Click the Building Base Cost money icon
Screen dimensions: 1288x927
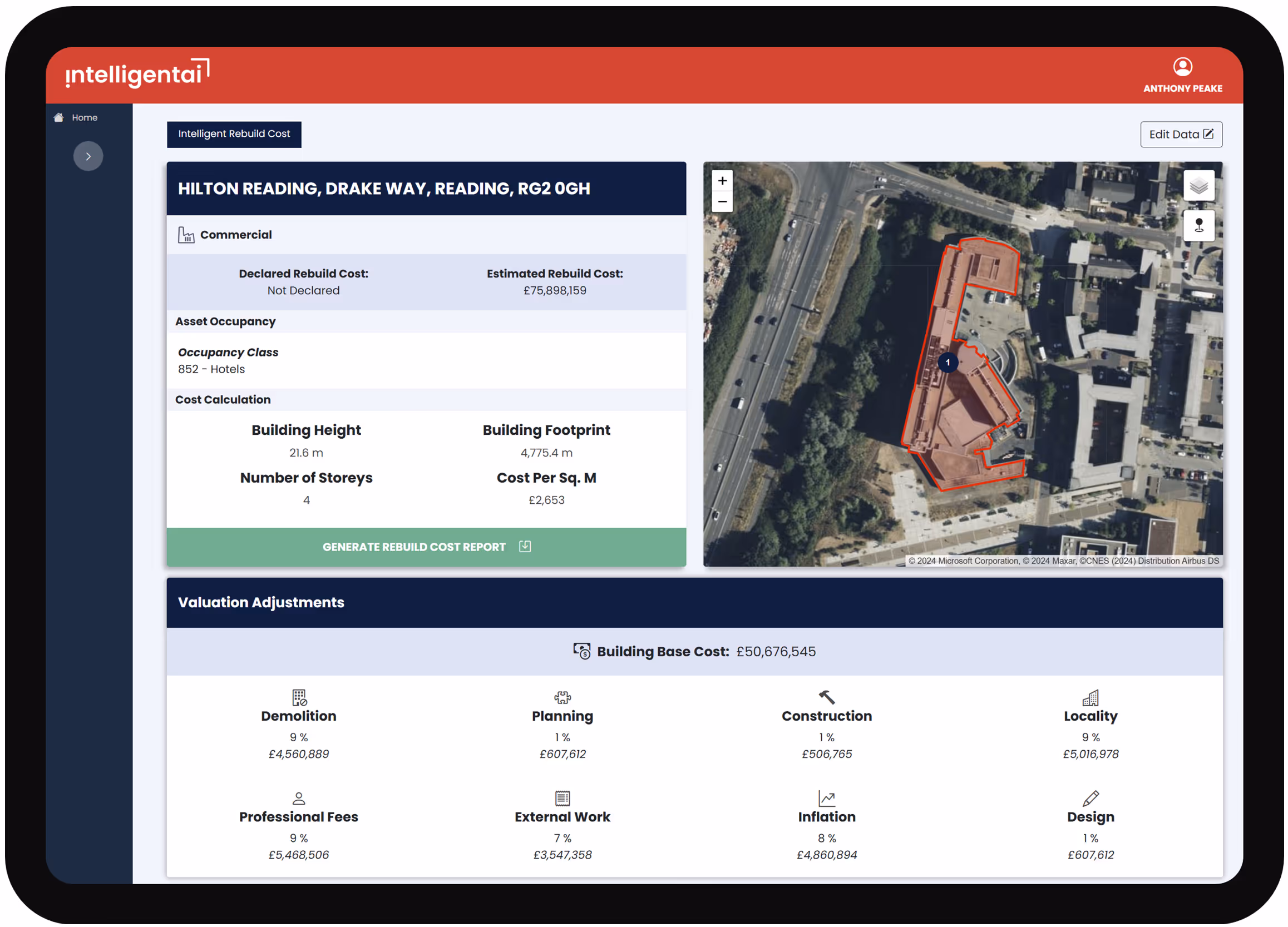coord(581,651)
